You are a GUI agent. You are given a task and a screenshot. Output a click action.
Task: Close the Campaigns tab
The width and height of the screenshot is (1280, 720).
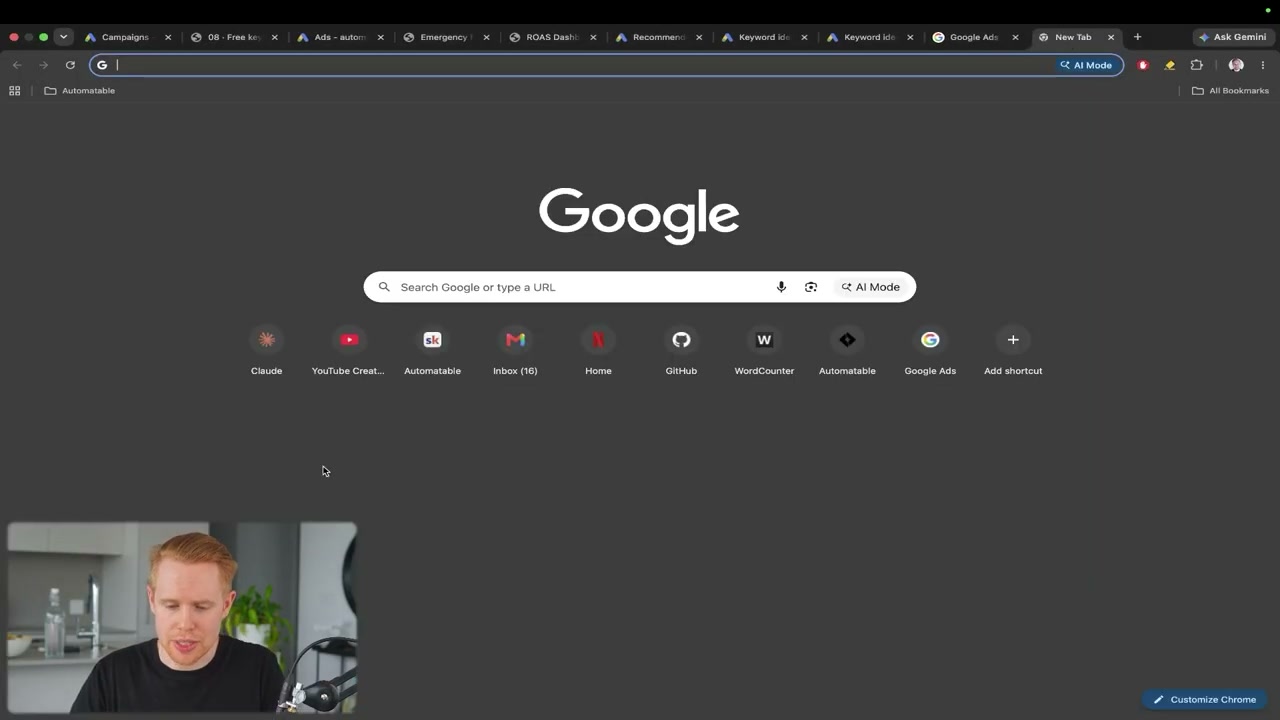point(168,37)
